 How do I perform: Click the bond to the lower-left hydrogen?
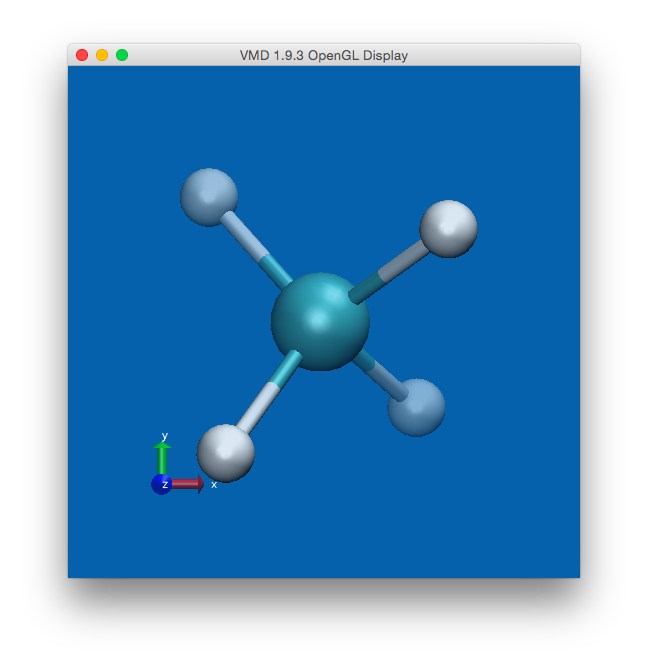(x=269, y=392)
